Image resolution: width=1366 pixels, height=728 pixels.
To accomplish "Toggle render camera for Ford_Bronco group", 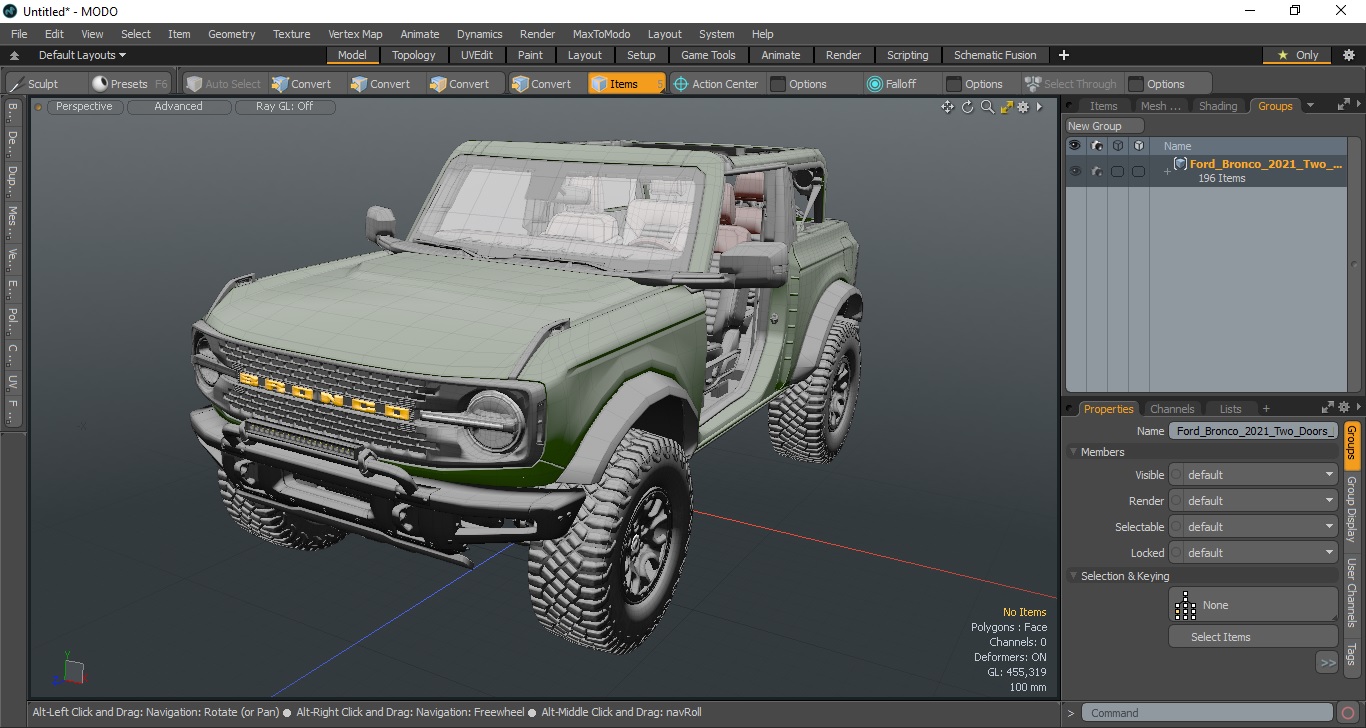I will point(1097,171).
